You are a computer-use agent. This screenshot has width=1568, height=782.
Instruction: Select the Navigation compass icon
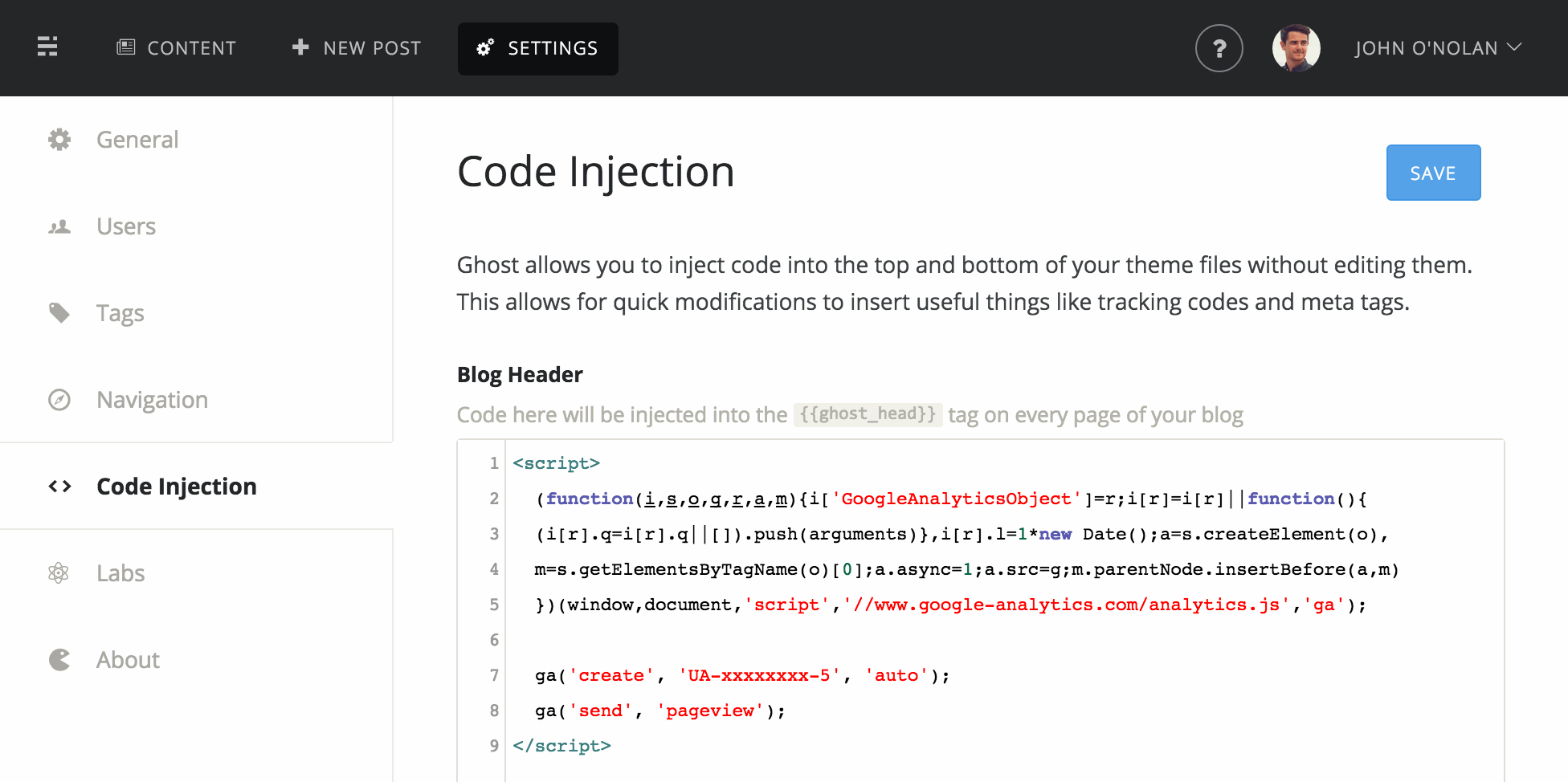(x=59, y=399)
